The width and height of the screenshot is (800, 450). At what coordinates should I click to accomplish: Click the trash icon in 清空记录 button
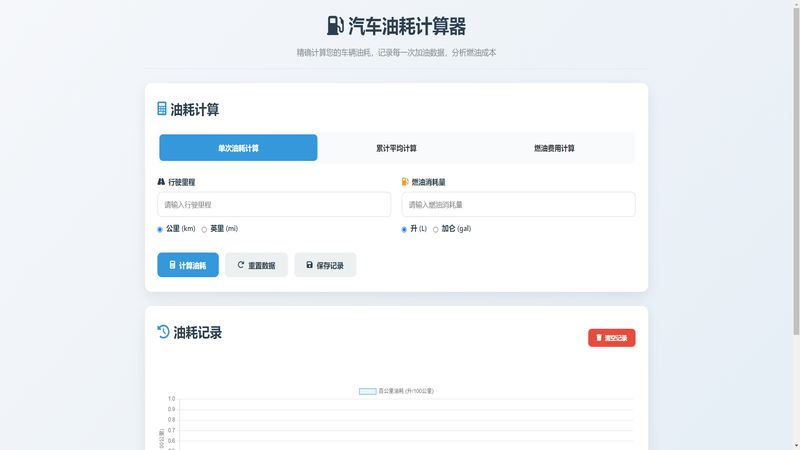pyautogui.click(x=599, y=338)
